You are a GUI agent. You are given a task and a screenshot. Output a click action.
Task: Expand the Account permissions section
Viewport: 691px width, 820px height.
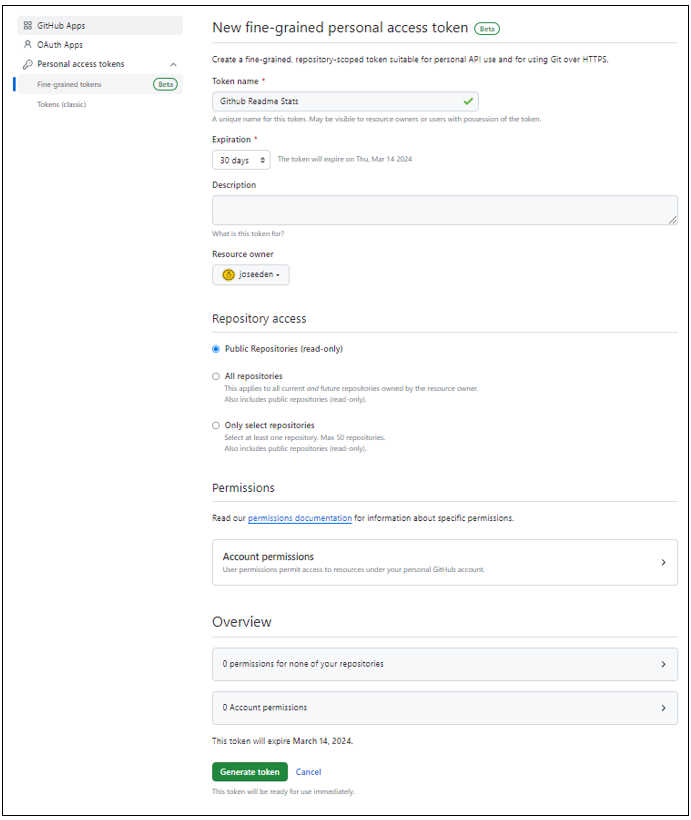coord(445,562)
